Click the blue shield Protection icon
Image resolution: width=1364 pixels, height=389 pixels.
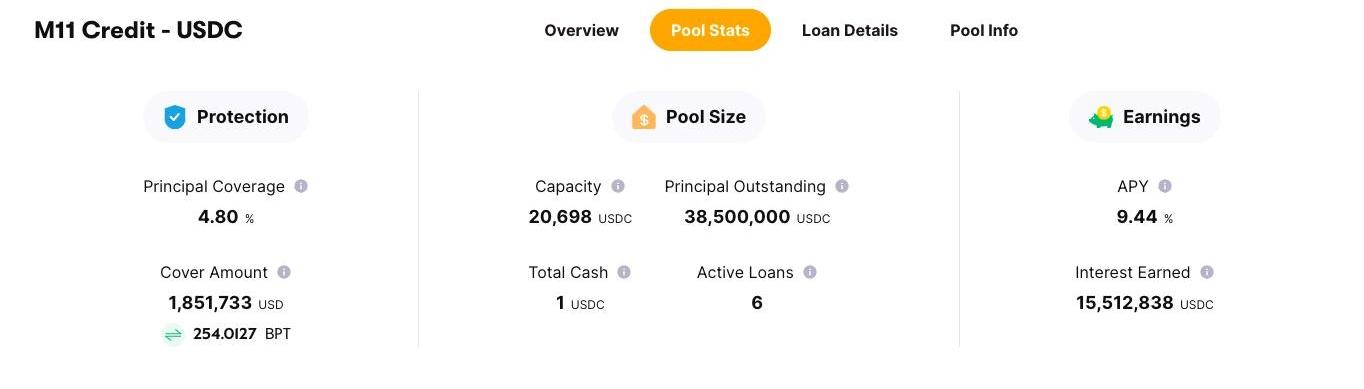[x=175, y=117]
